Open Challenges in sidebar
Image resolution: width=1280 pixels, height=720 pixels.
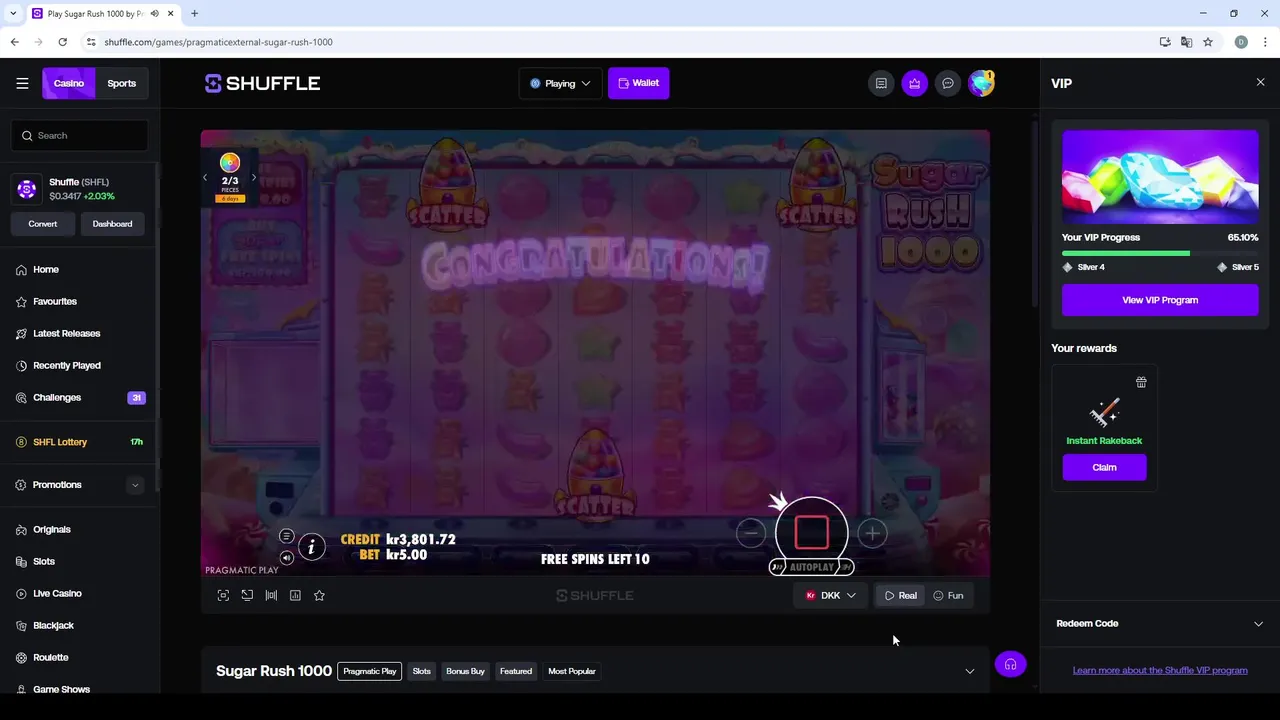coord(57,397)
